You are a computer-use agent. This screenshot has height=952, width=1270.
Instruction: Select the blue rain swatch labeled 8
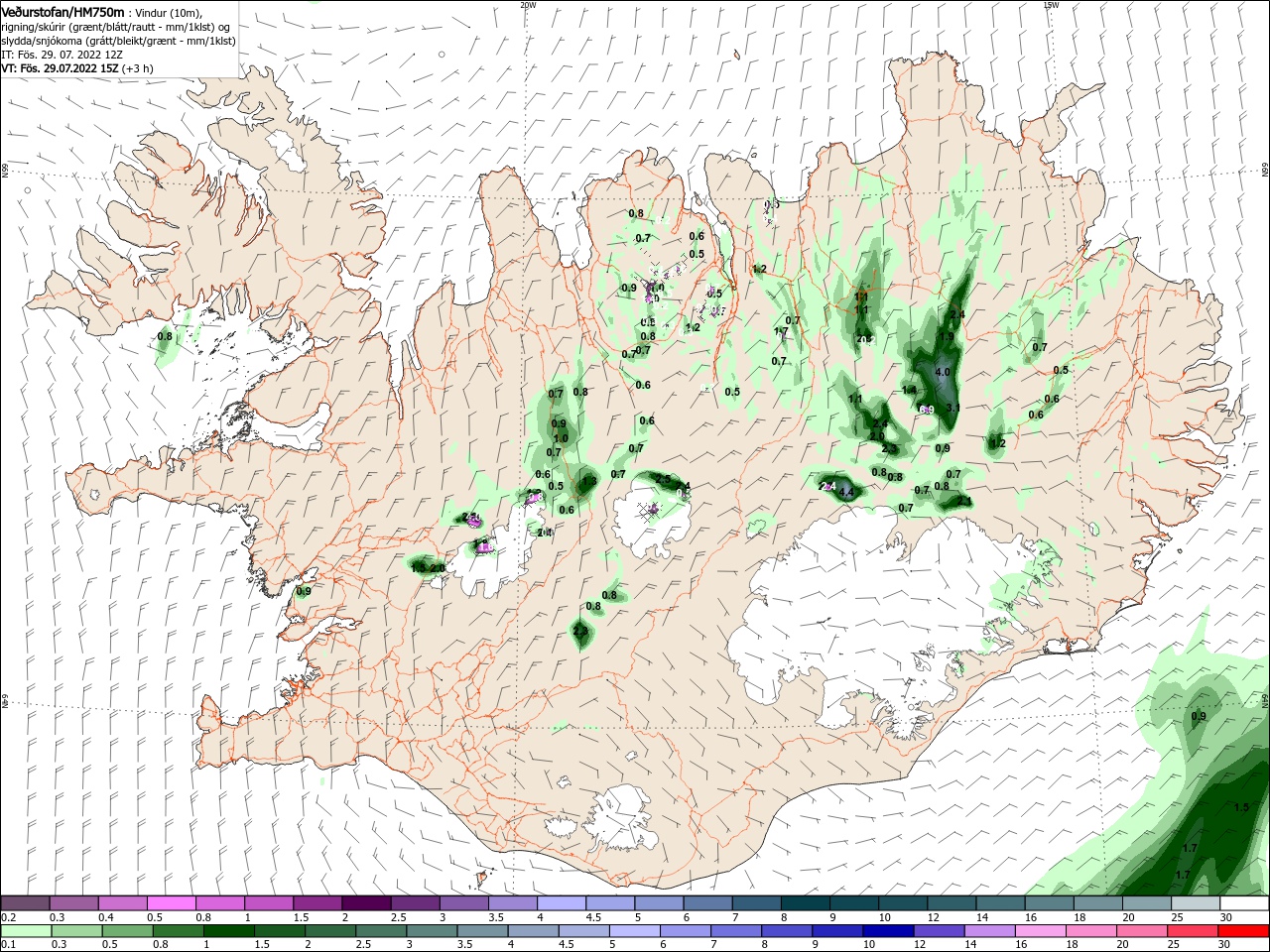[786, 930]
